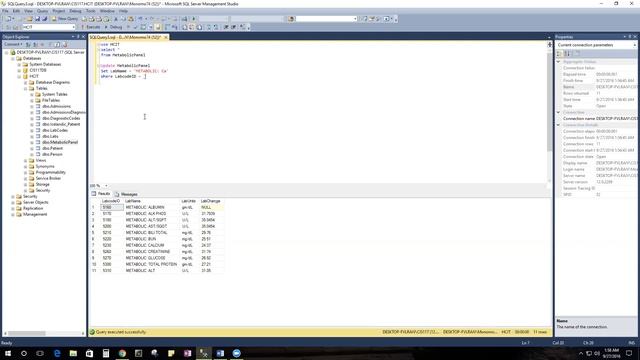
Task: Collapse the HOT database node
Action: tap(19, 76)
